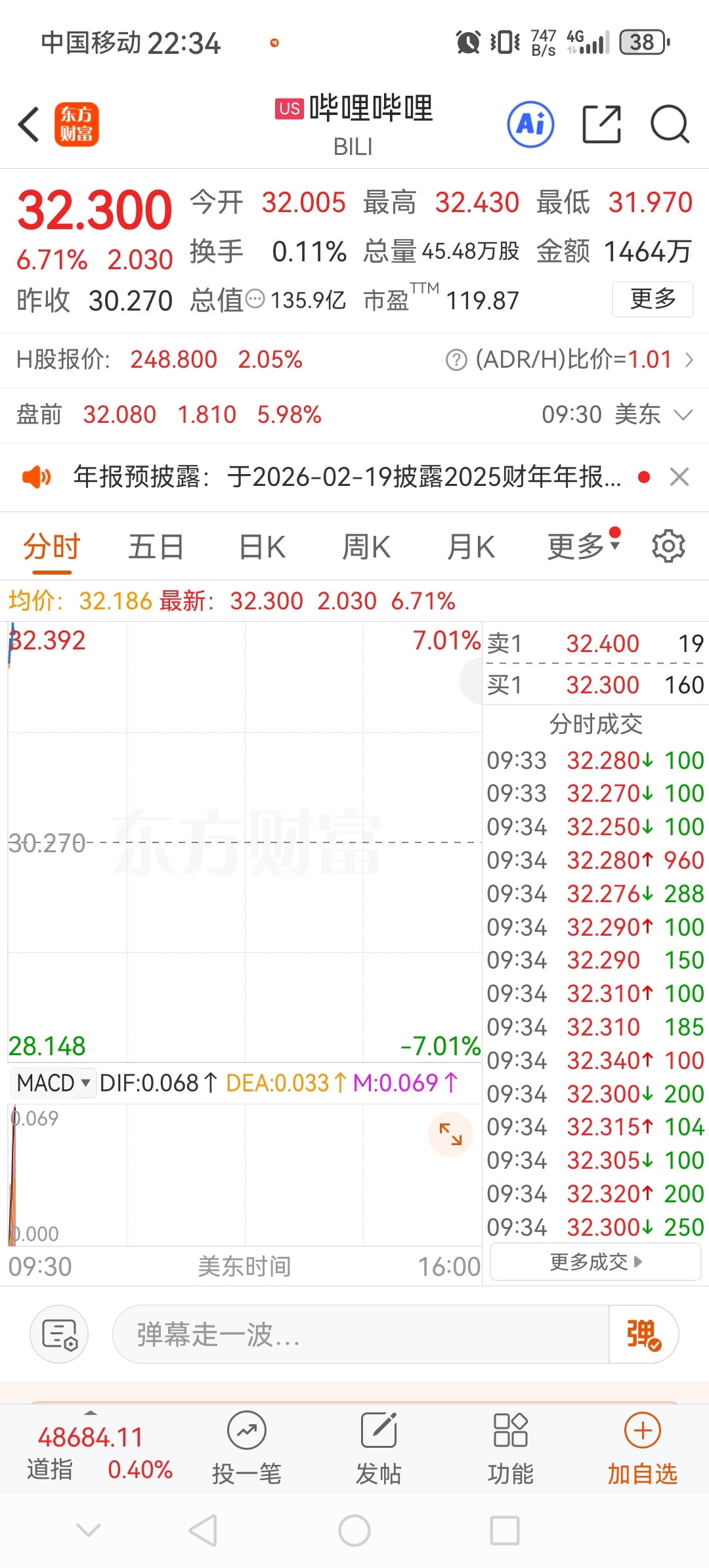Tap the 32.276 288 trade row
This screenshot has height=1568, width=709.
pyautogui.click(x=595, y=894)
